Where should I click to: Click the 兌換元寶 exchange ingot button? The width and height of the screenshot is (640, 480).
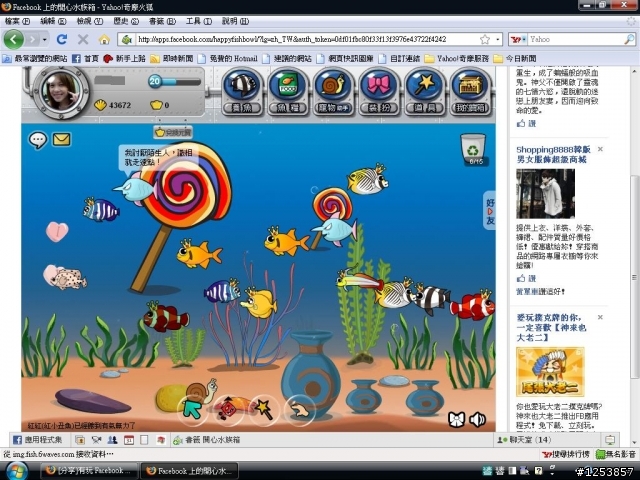pos(173,132)
